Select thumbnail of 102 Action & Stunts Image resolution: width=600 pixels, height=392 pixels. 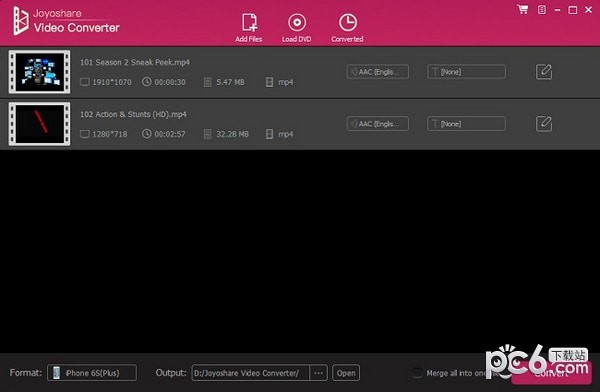click(x=39, y=124)
